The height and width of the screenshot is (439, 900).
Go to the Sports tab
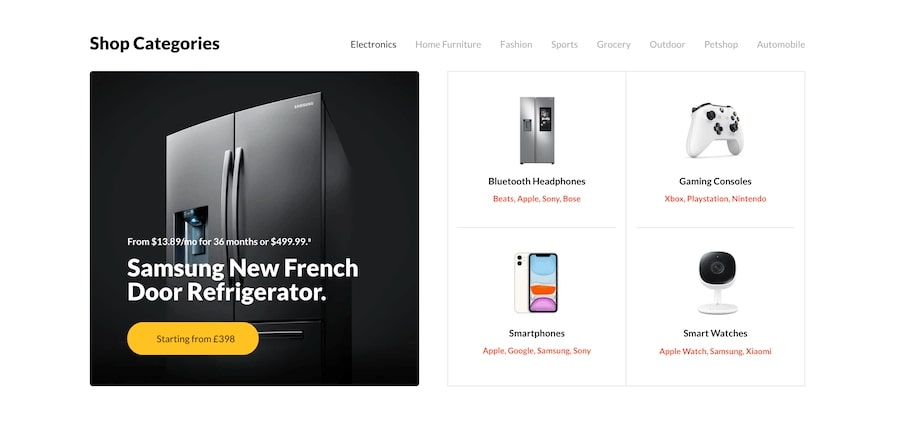pyautogui.click(x=564, y=44)
